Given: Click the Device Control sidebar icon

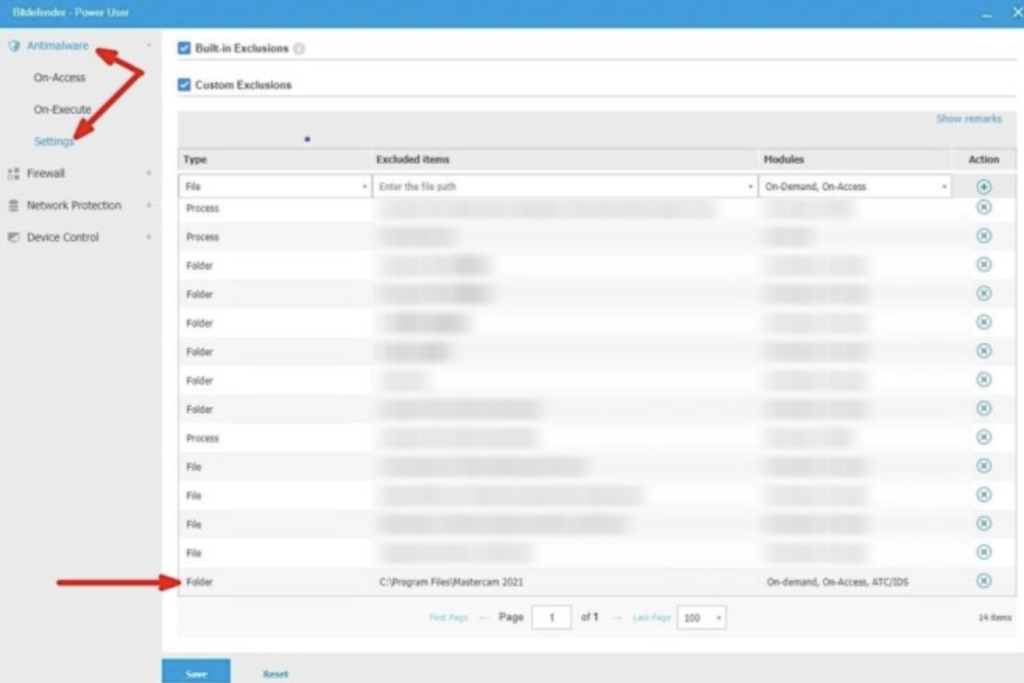Looking at the screenshot, I should [13, 237].
